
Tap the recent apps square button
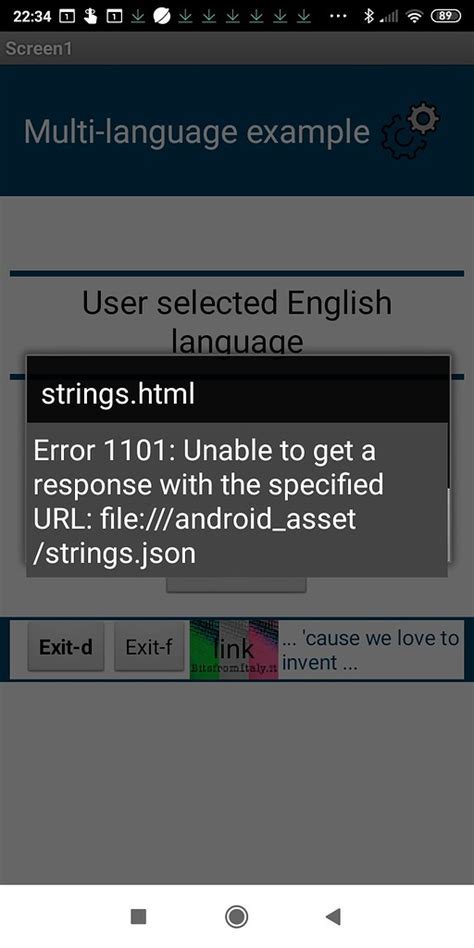[138, 917]
